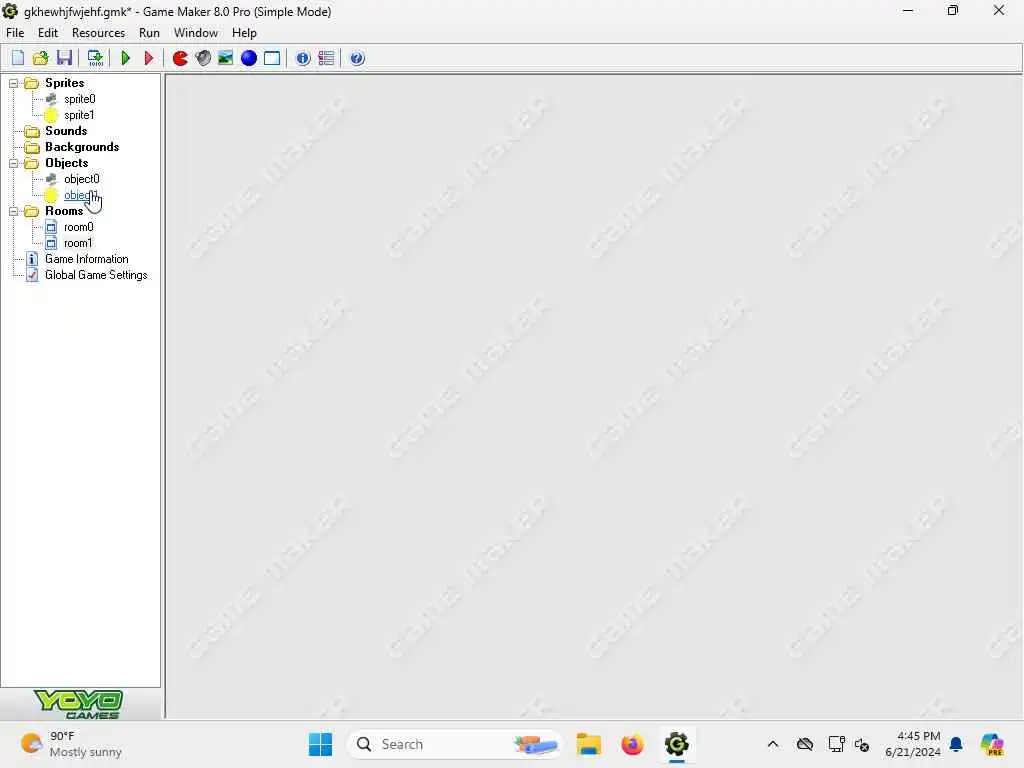Open the File menu
Image resolution: width=1024 pixels, height=768 pixels.
click(15, 33)
